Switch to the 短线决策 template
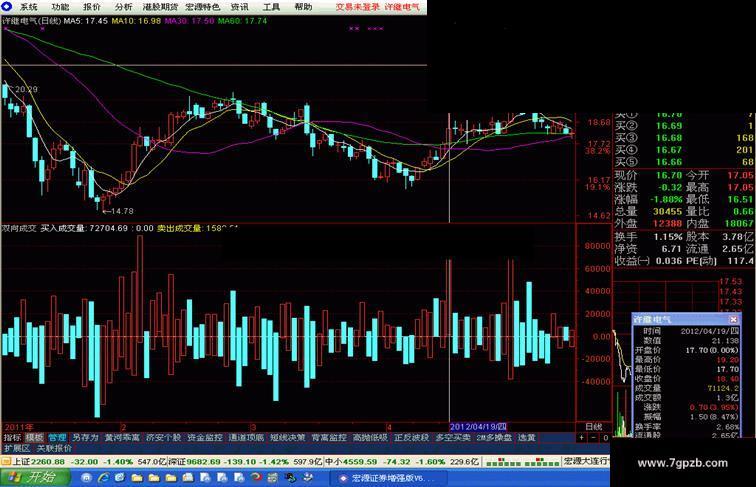Screen dimensions: 756x487 coord(288,438)
